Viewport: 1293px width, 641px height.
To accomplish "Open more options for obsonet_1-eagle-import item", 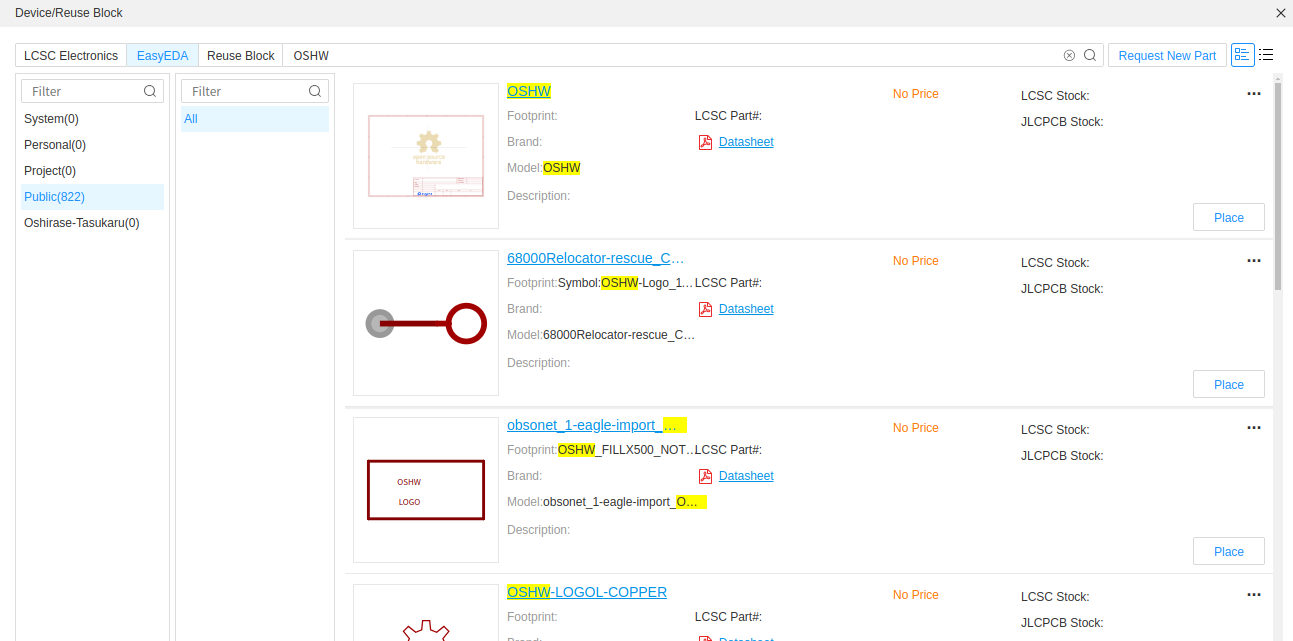I will tap(1254, 428).
